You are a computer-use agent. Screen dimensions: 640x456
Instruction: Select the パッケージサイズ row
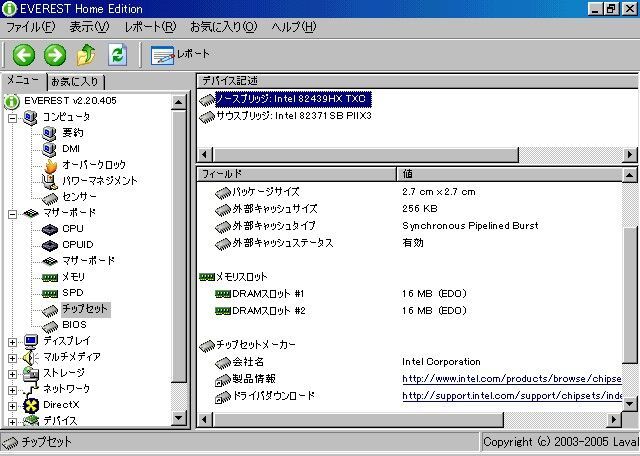pos(410,191)
